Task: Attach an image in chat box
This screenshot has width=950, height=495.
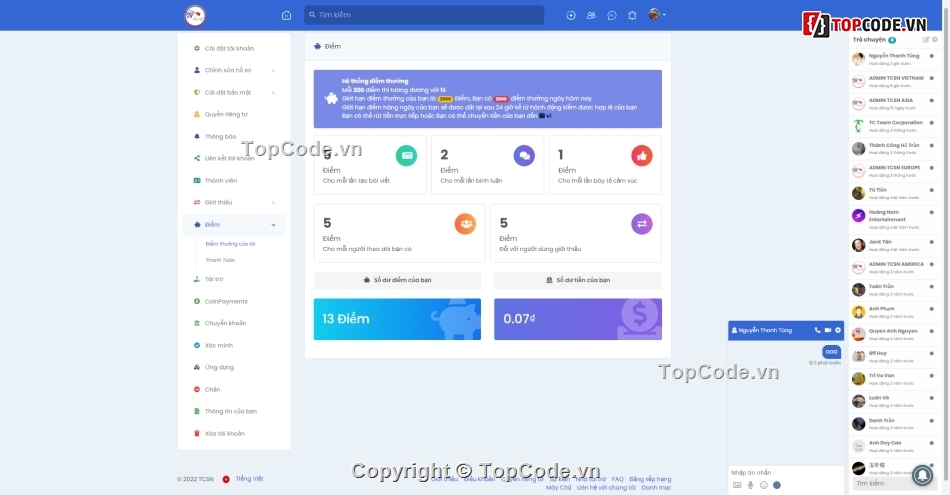Action: point(737,485)
